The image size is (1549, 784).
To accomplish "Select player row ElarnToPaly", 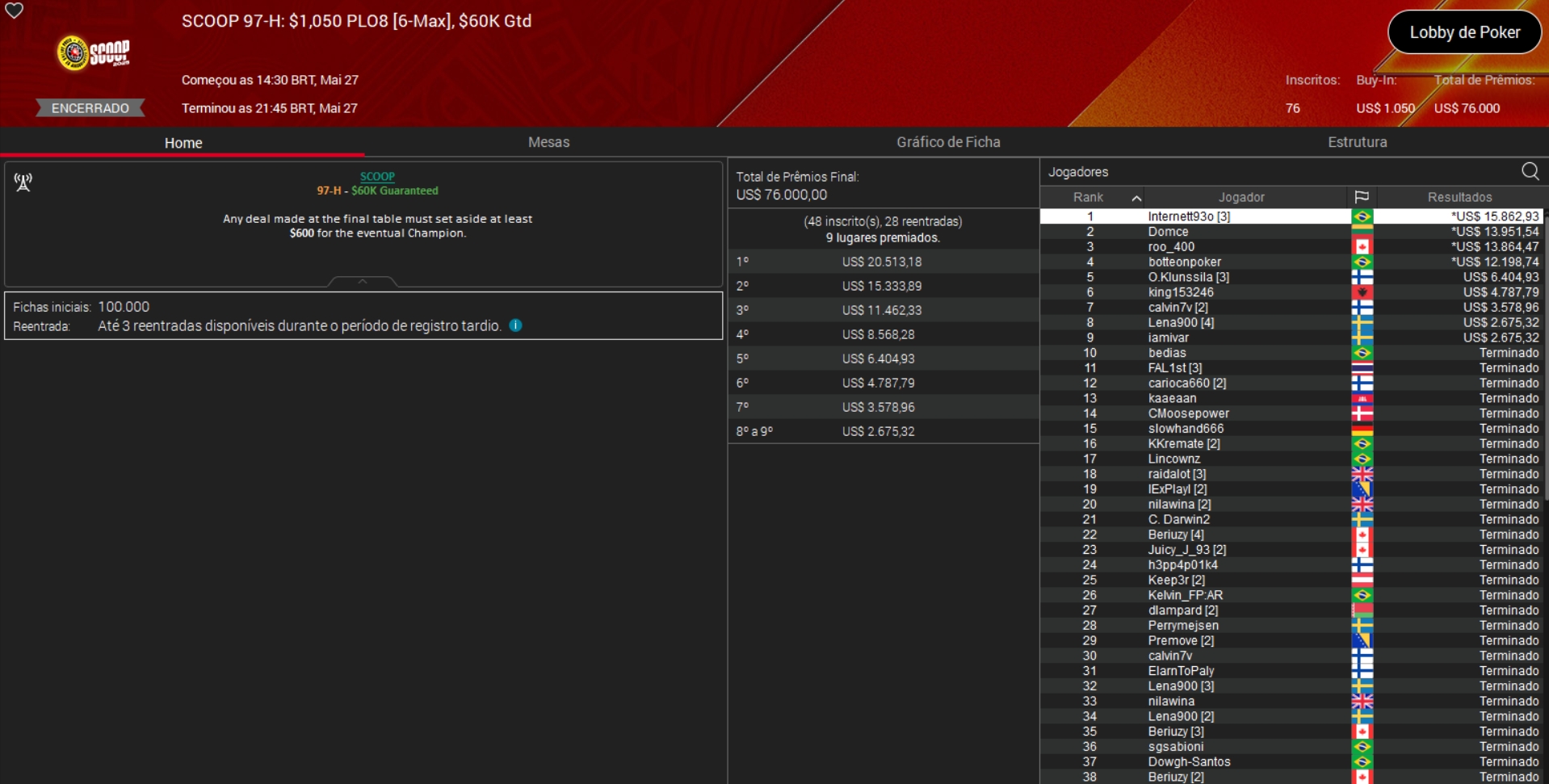I will point(1291,671).
